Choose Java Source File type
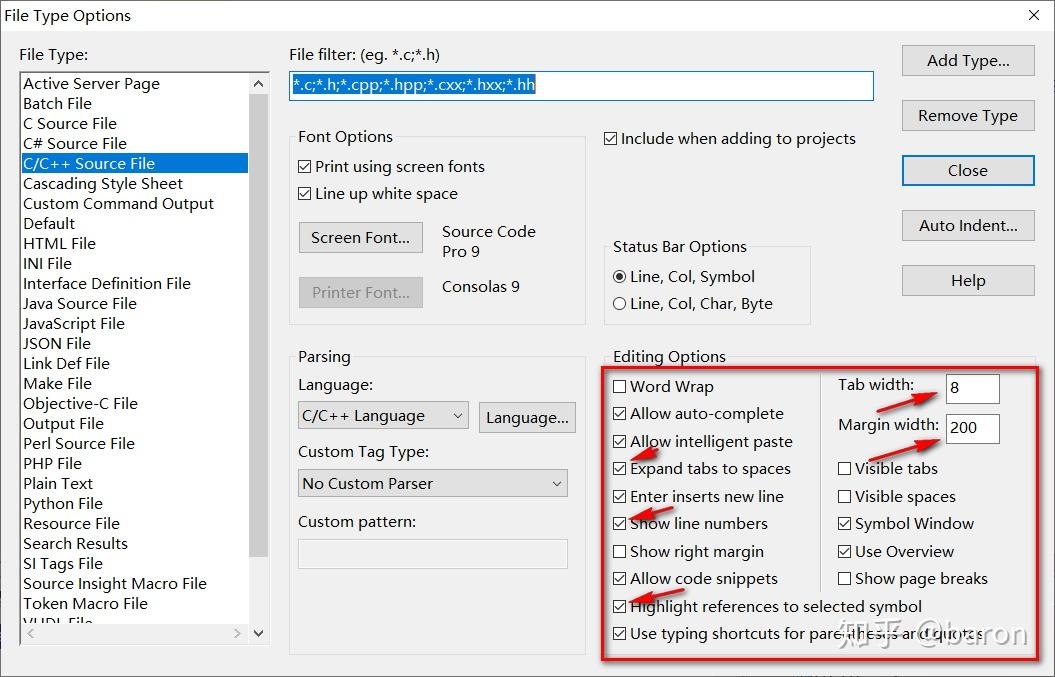The width and height of the screenshot is (1055, 677). click(80, 304)
